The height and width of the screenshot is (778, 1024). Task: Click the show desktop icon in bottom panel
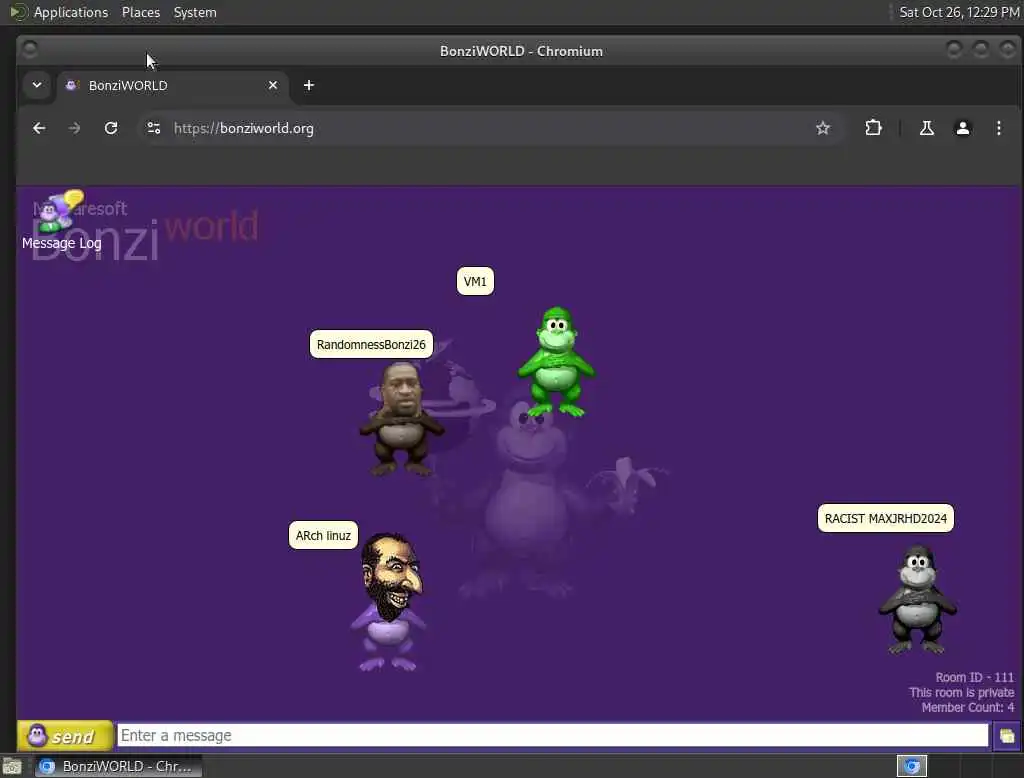click(x=12, y=766)
